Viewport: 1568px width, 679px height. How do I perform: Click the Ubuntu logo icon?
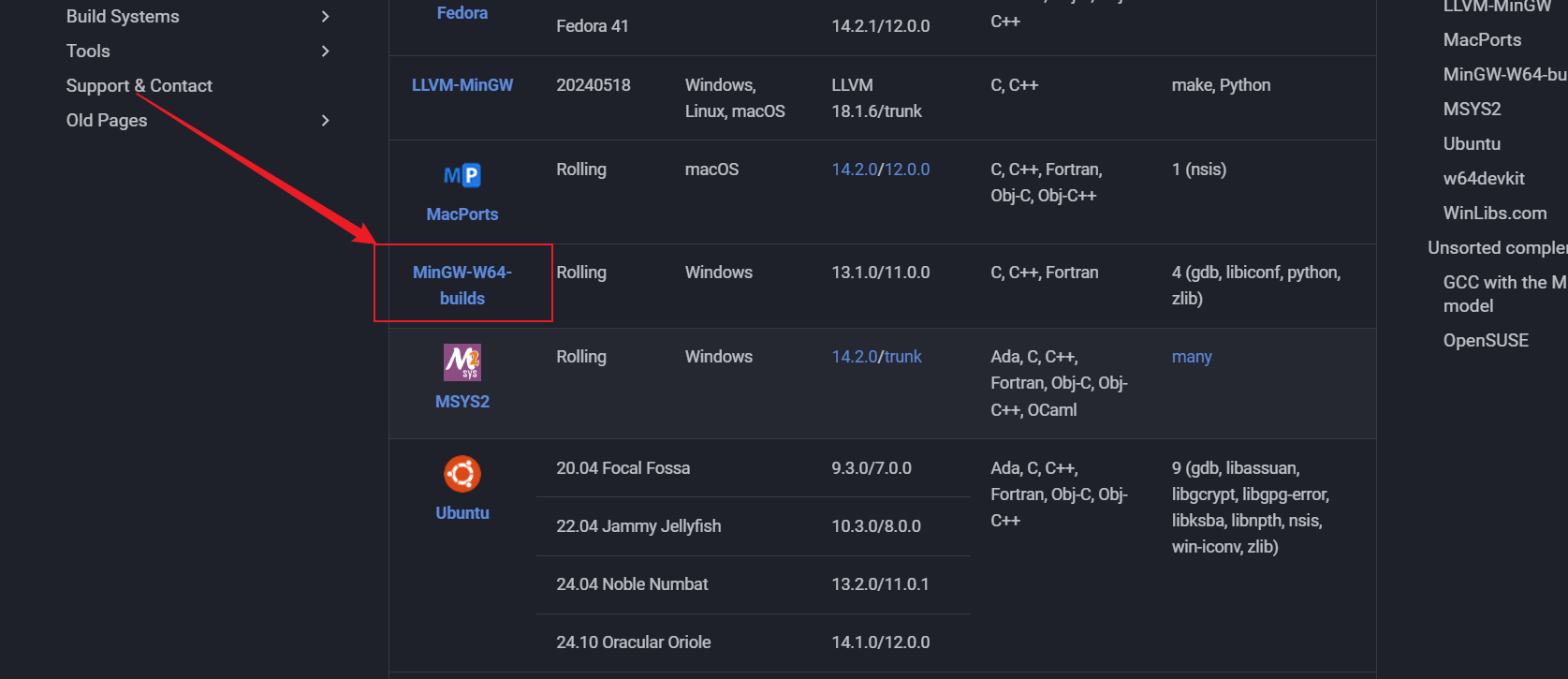[462, 474]
